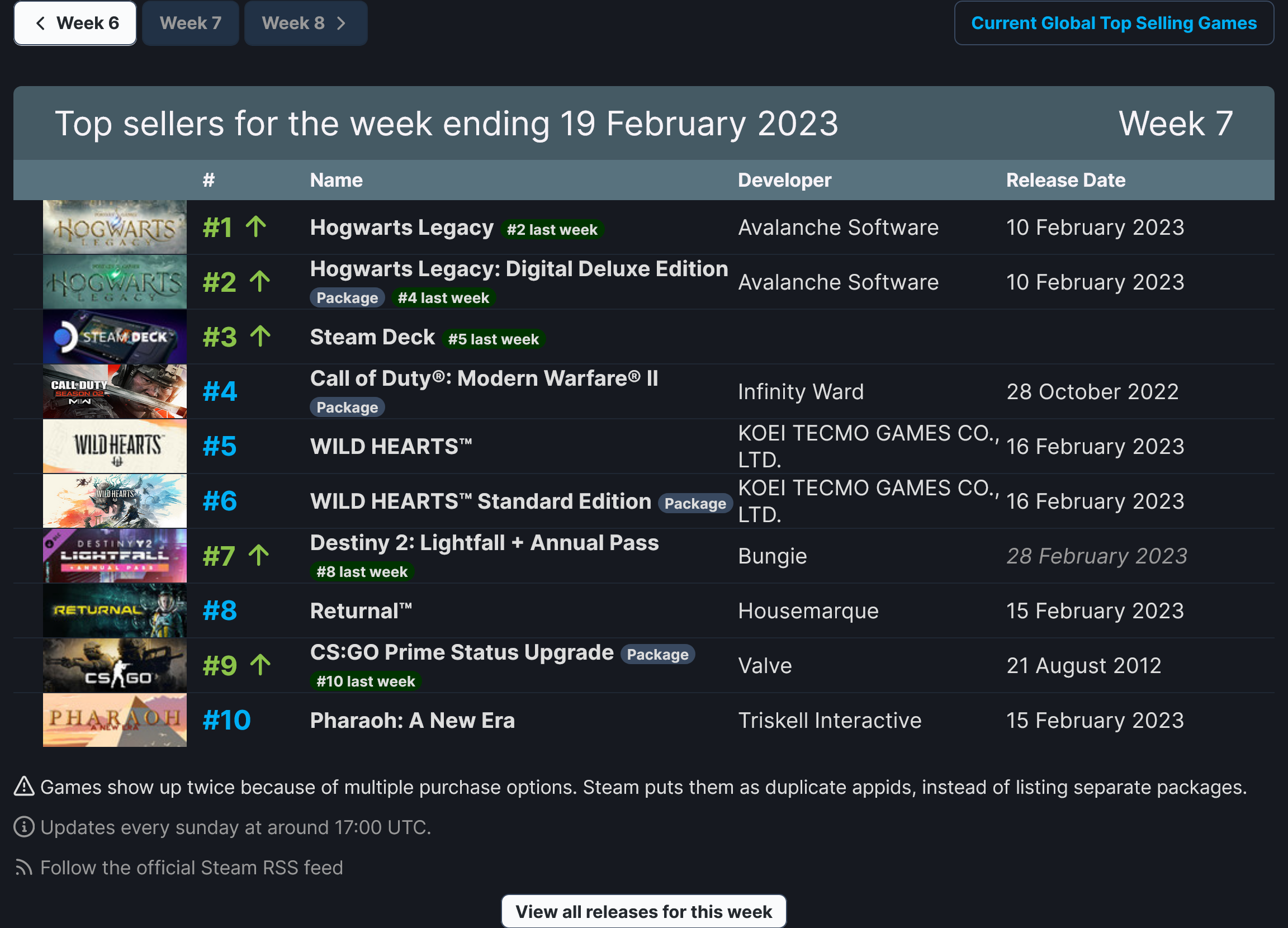Click Package badge under Call of Duty
This screenshot has width=1288, height=928.
click(347, 407)
